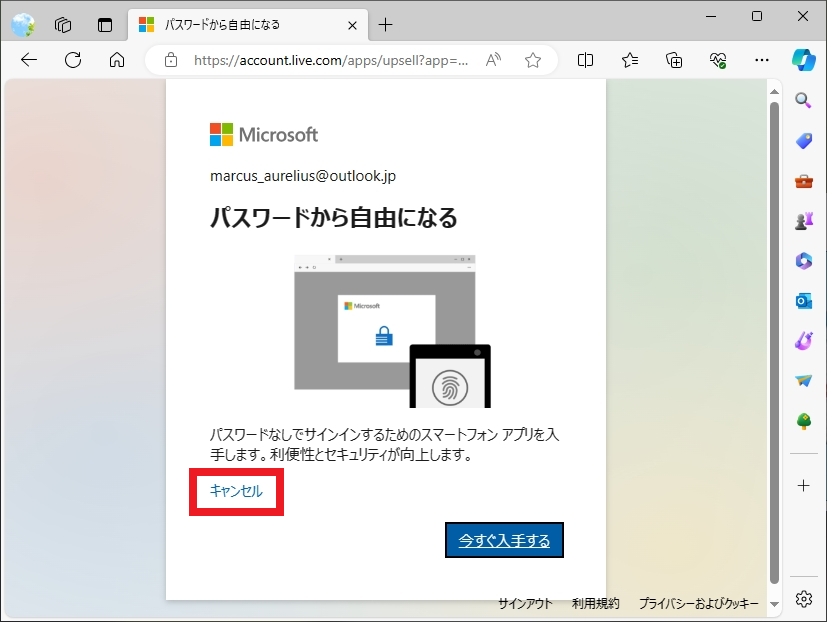
Task: Click the キャンセル link
Action: [236, 490]
